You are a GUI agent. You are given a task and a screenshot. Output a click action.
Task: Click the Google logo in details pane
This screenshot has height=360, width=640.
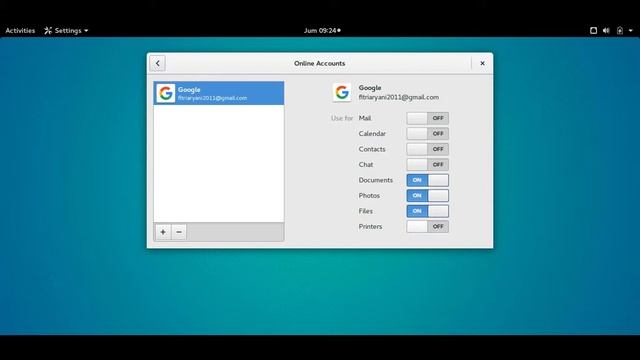[342, 93]
